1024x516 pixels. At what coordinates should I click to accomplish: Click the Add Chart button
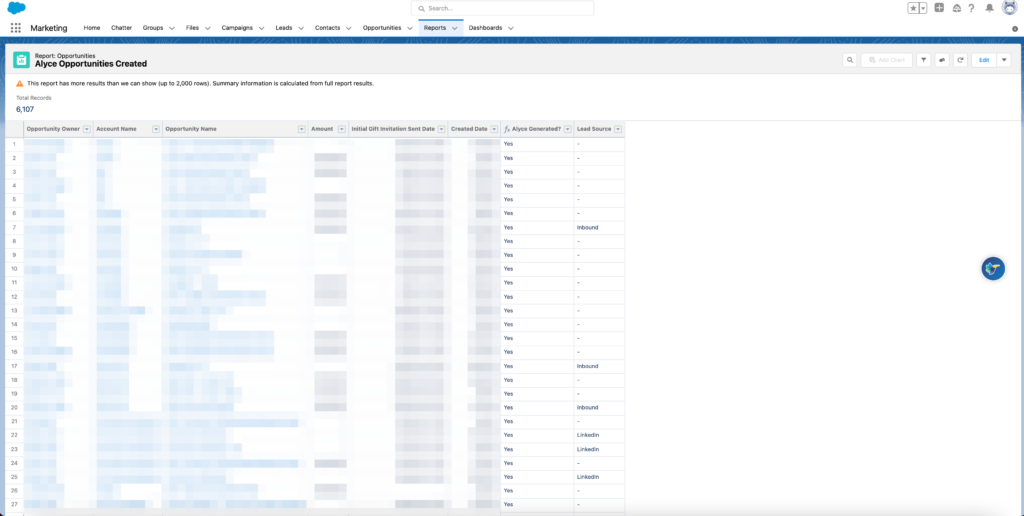[x=886, y=60]
